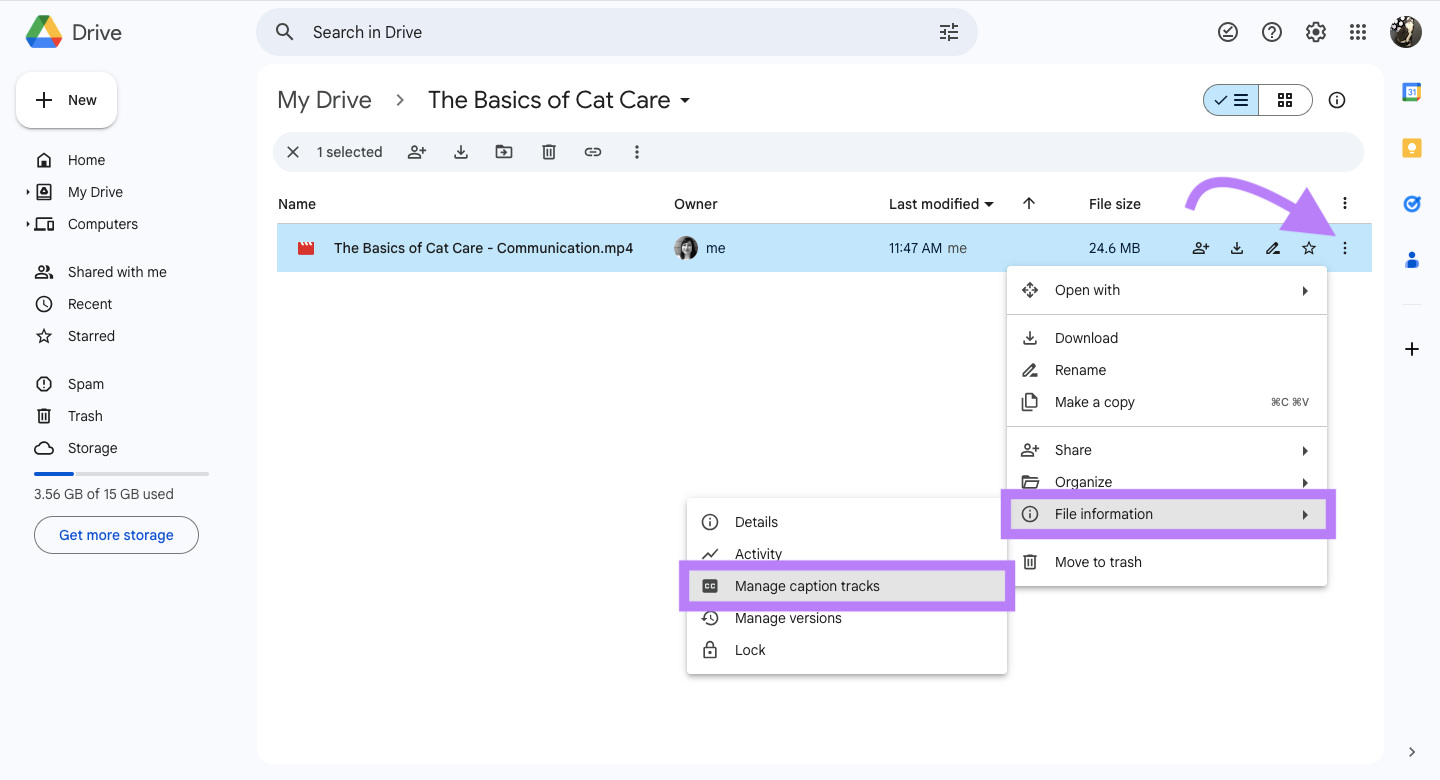The width and height of the screenshot is (1440, 780).
Task: Copy the file link from the toolbar
Action: 593,151
